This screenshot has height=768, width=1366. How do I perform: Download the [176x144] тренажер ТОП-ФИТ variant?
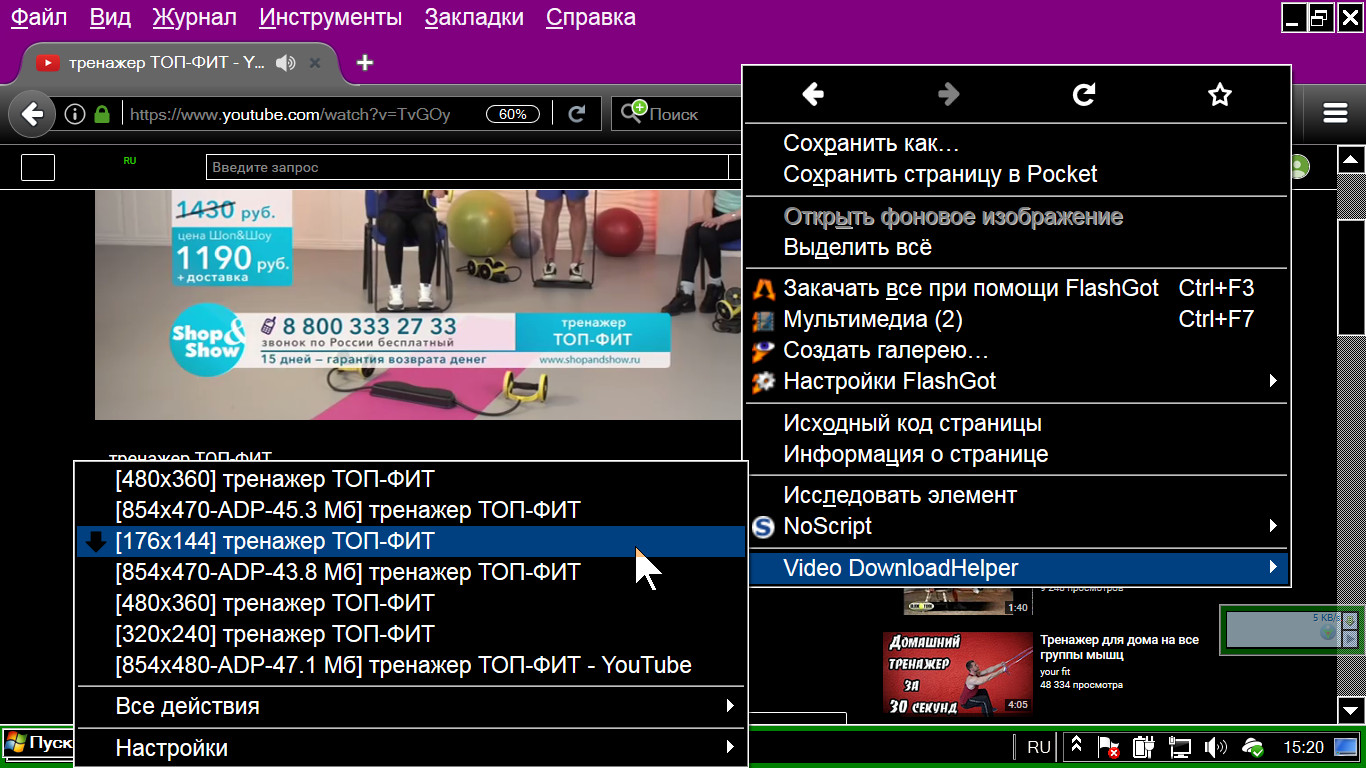click(411, 541)
